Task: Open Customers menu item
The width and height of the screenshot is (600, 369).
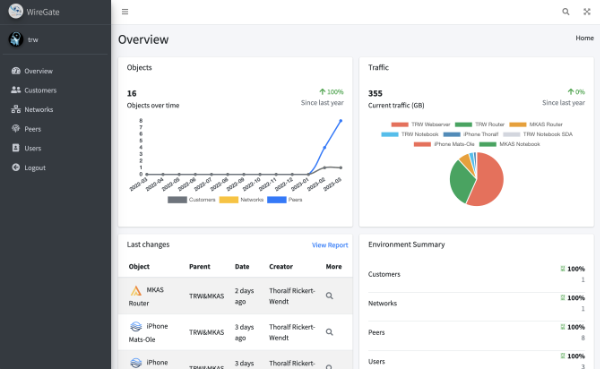Action: point(41,90)
